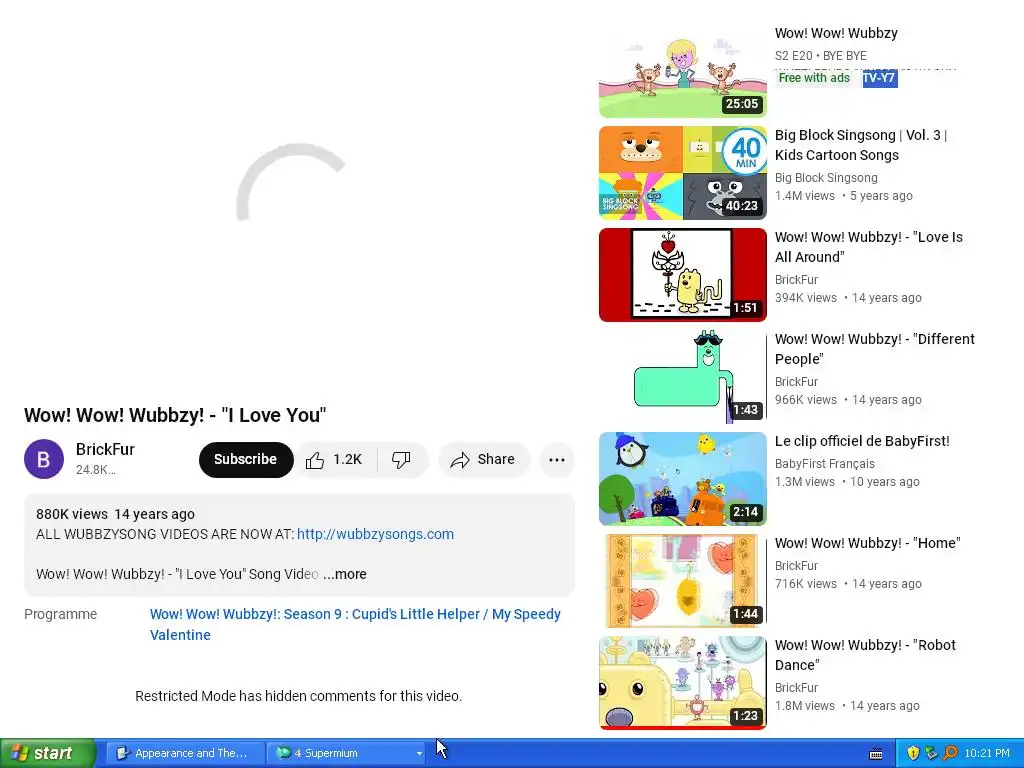This screenshot has width=1024, height=768.
Task: Open "Robot Dance" title link
Action: coord(865,655)
